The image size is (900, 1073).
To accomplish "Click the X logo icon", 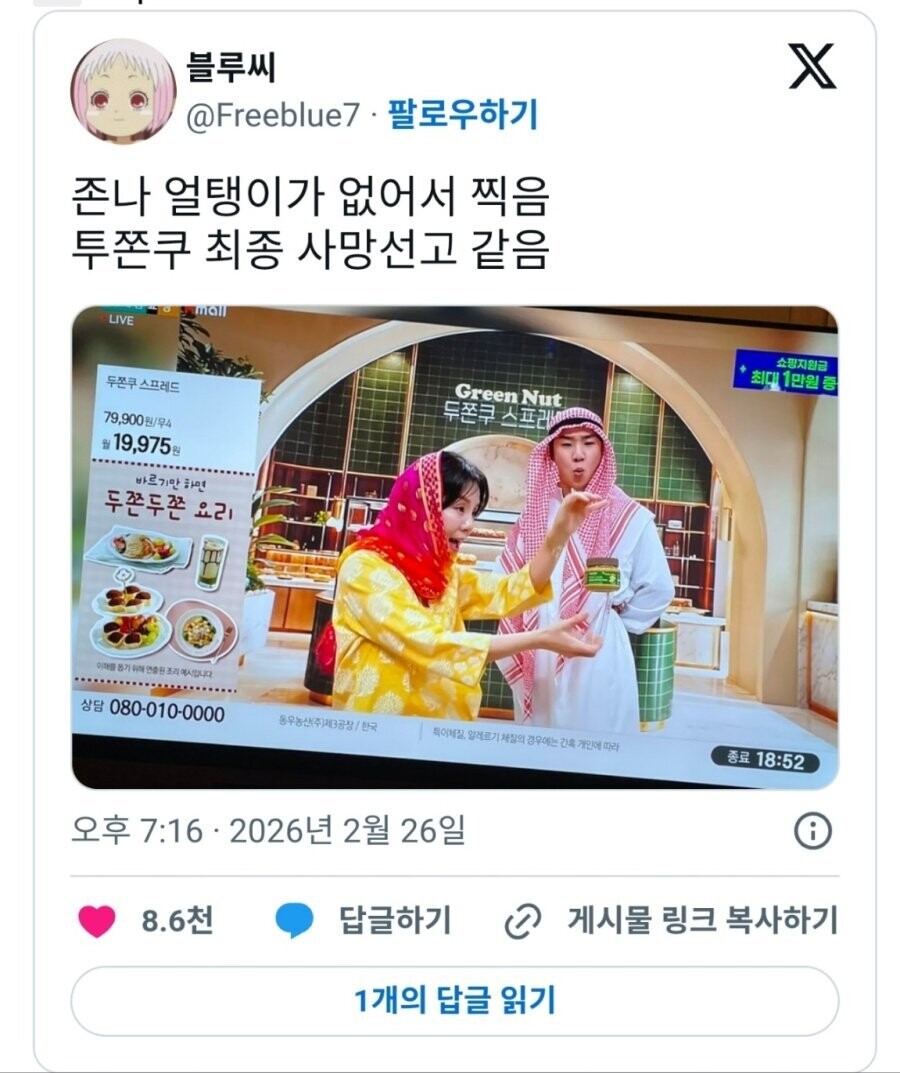I will [x=812, y=66].
